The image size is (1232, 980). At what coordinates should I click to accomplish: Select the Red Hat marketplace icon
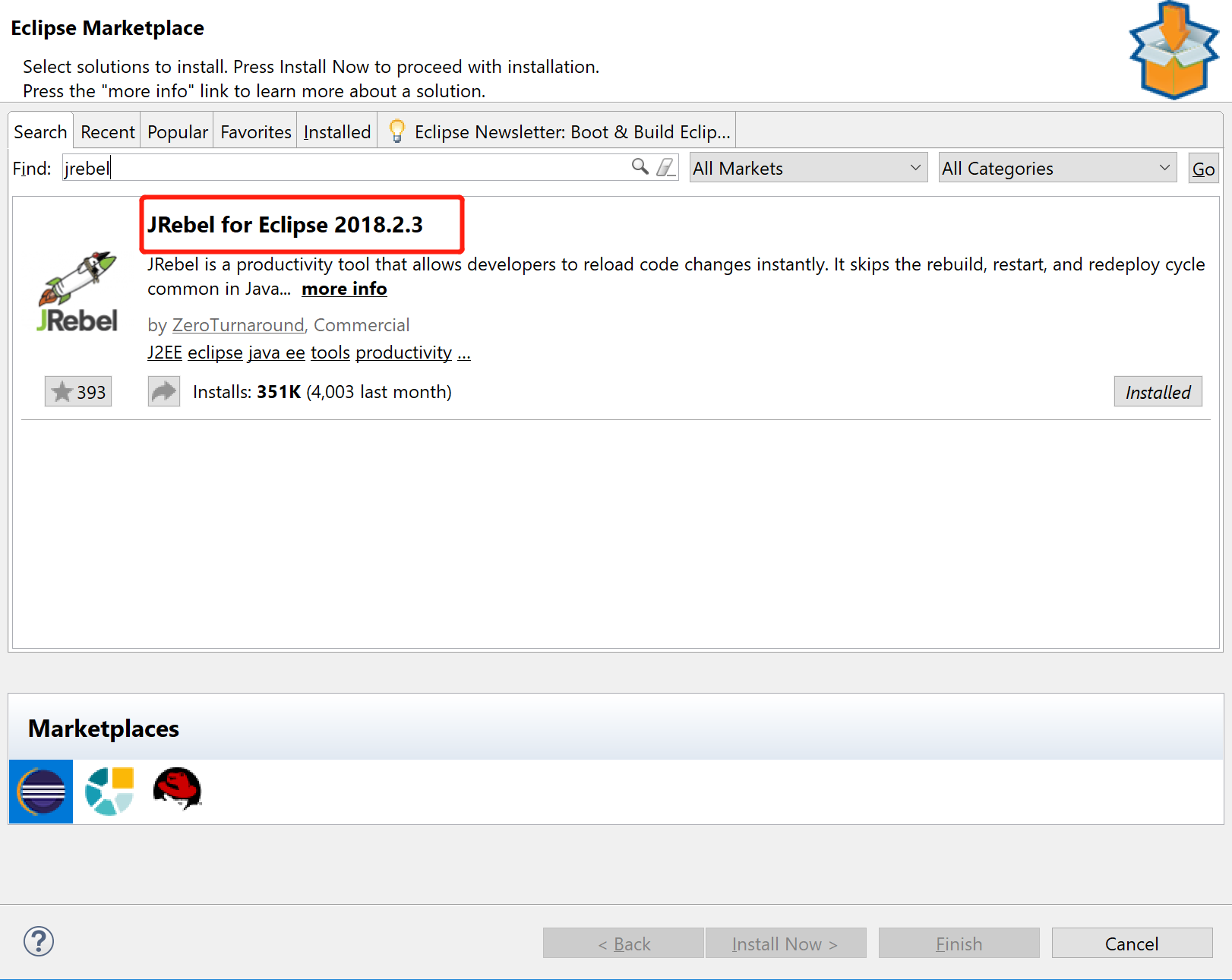coord(177,789)
